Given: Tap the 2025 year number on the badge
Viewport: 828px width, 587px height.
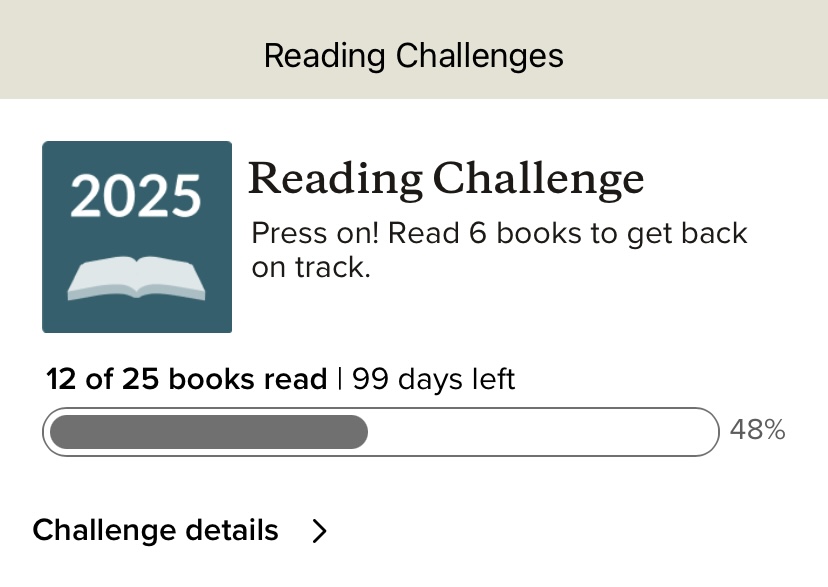Looking at the screenshot, I should [136, 196].
